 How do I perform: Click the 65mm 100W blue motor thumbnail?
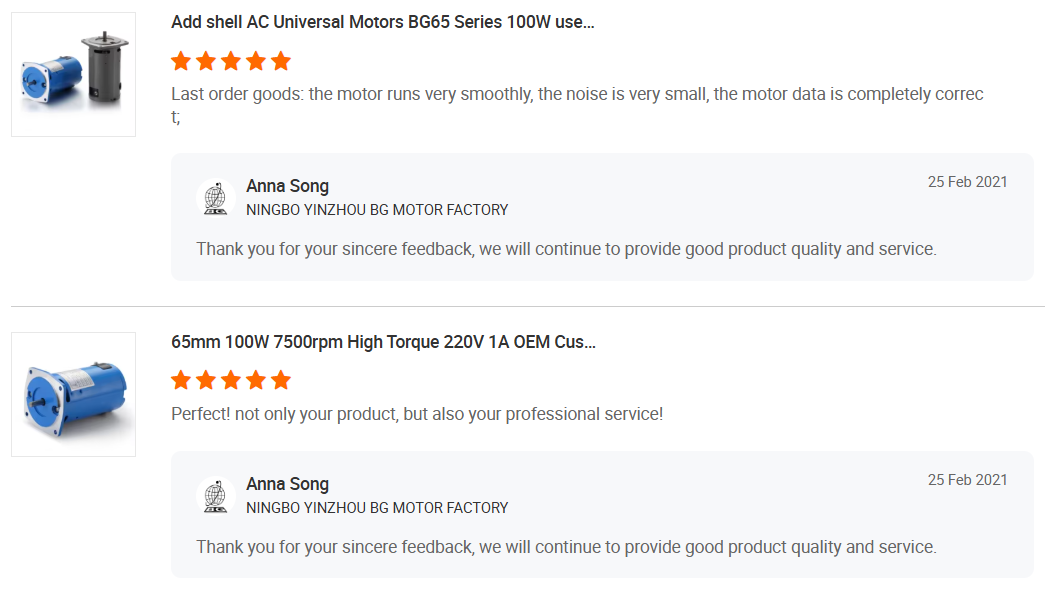click(x=73, y=394)
